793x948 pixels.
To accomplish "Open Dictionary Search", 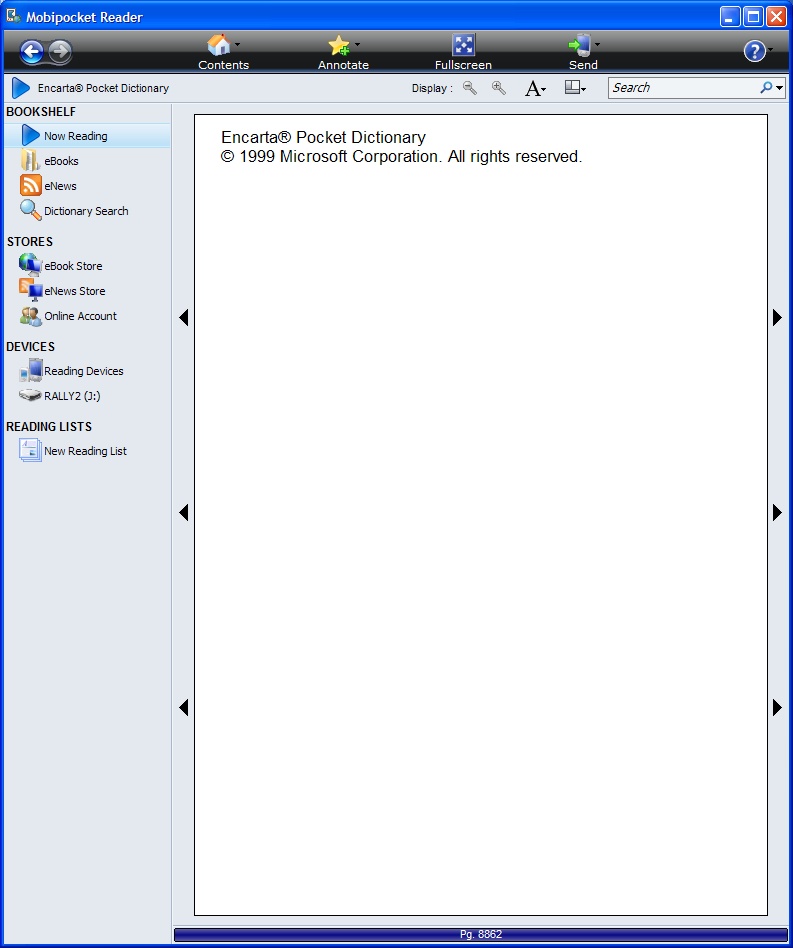I will (87, 211).
